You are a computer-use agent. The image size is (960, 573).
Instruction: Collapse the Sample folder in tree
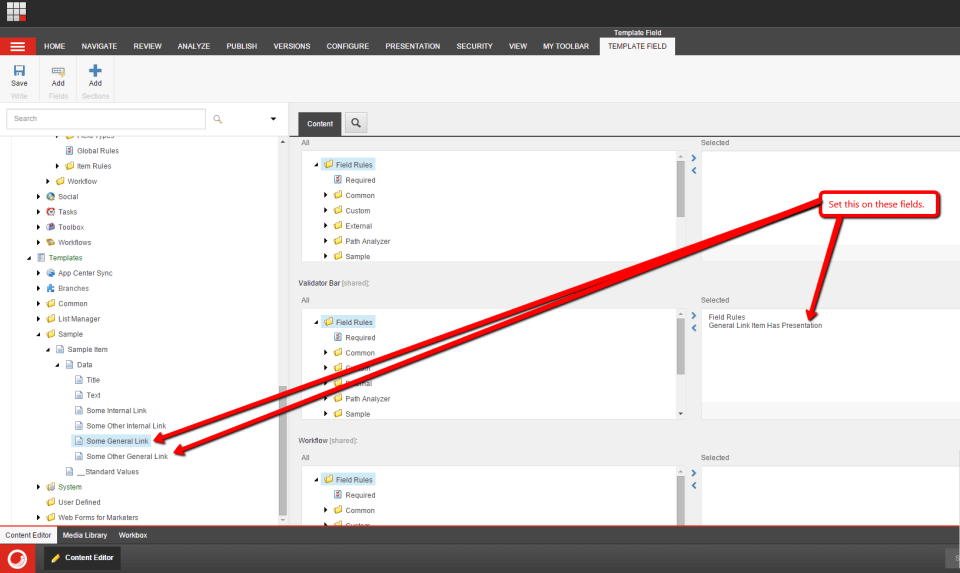tap(39, 334)
